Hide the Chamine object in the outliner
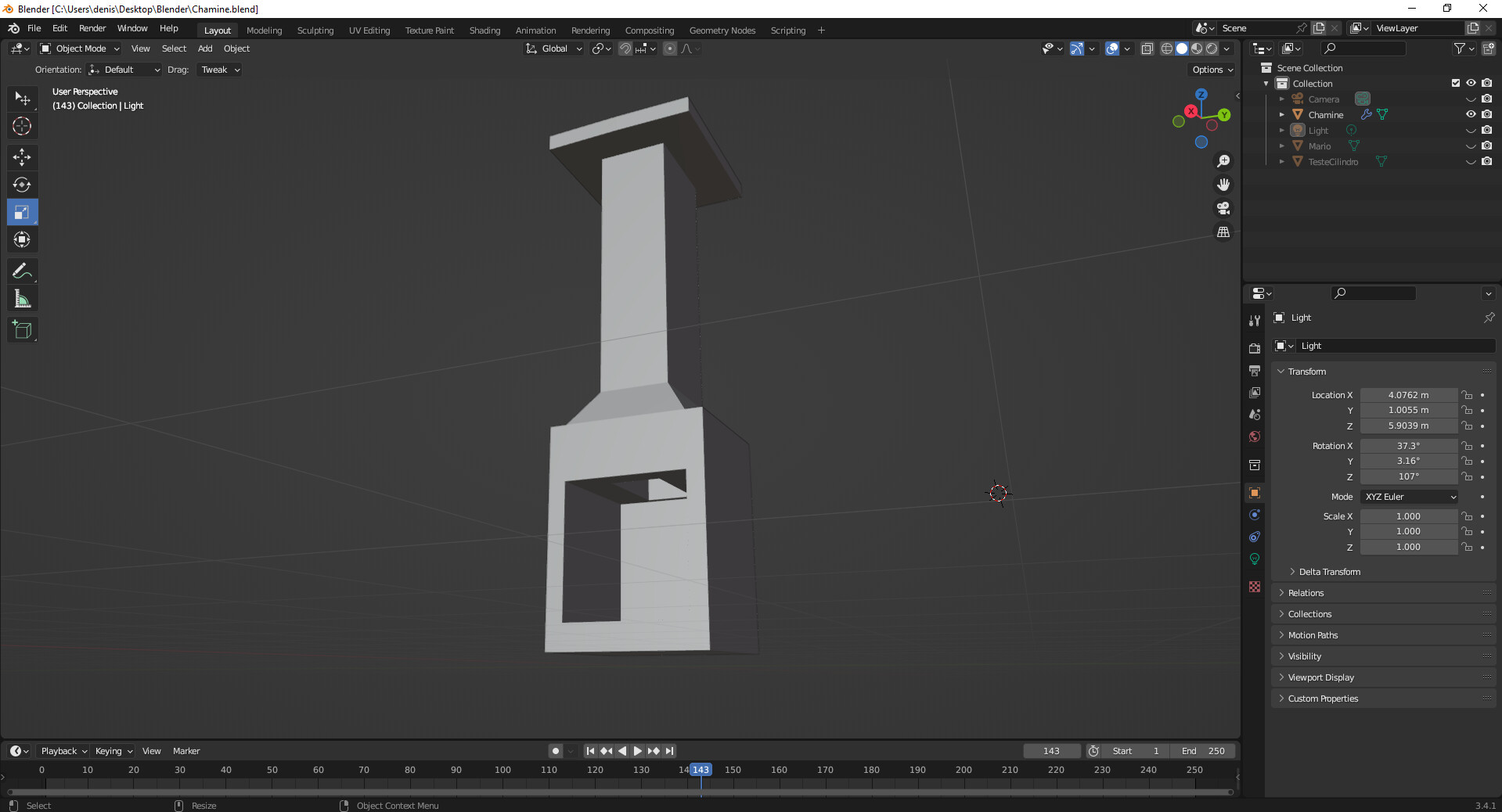Image resolution: width=1502 pixels, height=812 pixels. pos(1471,114)
